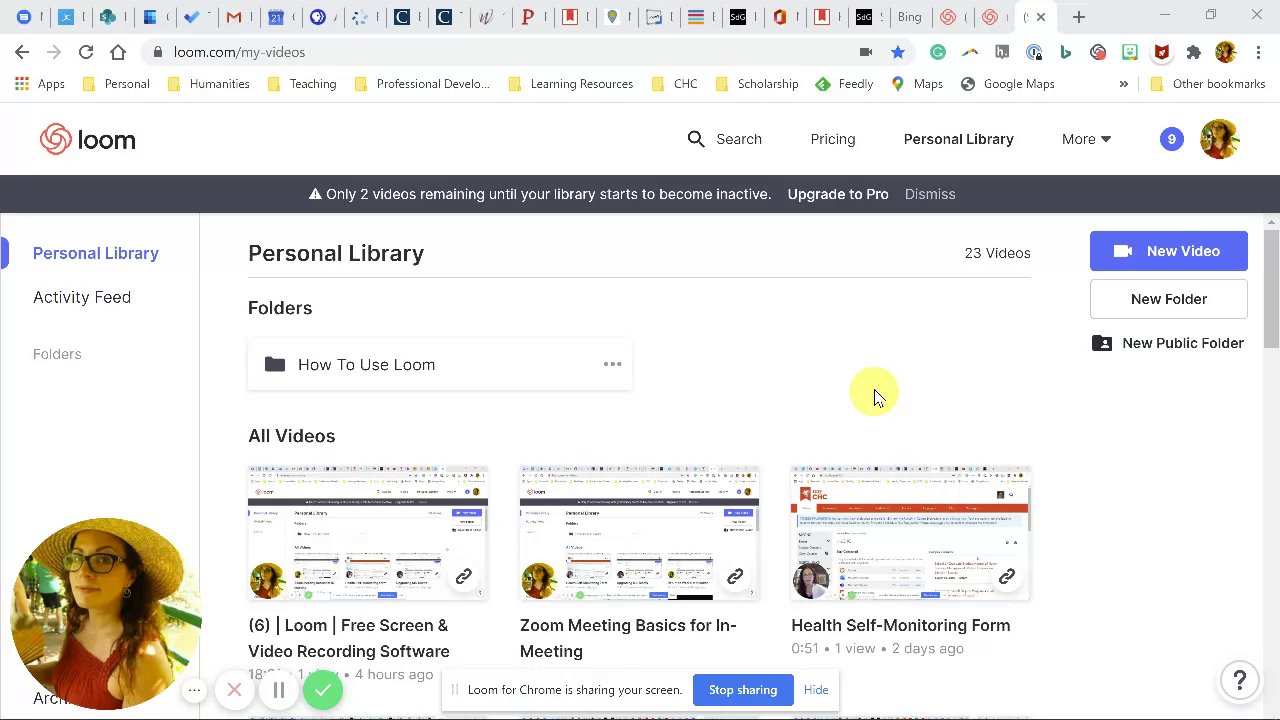Click the 23 Videos count text

(997, 253)
